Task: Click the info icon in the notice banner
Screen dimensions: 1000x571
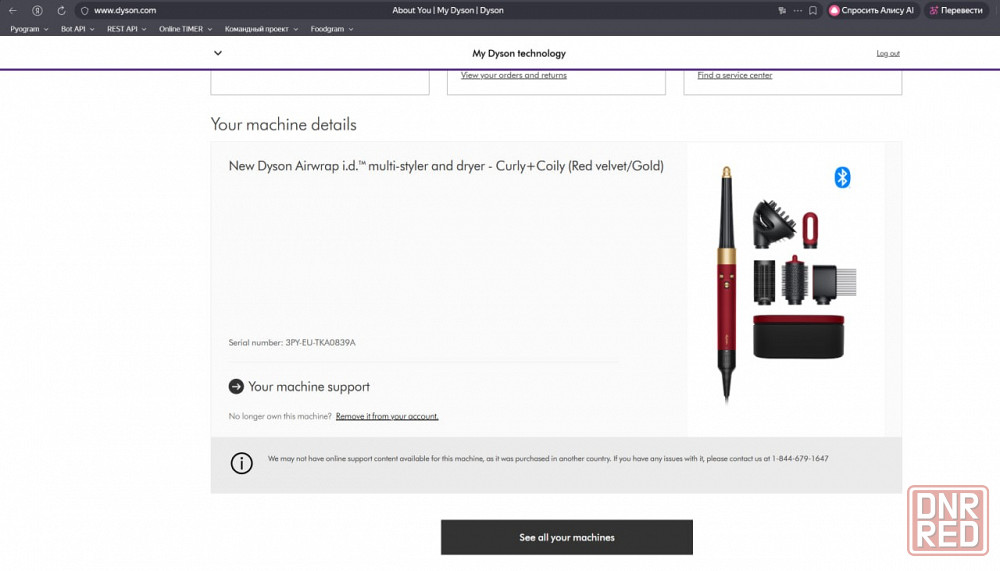Action: click(x=241, y=463)
